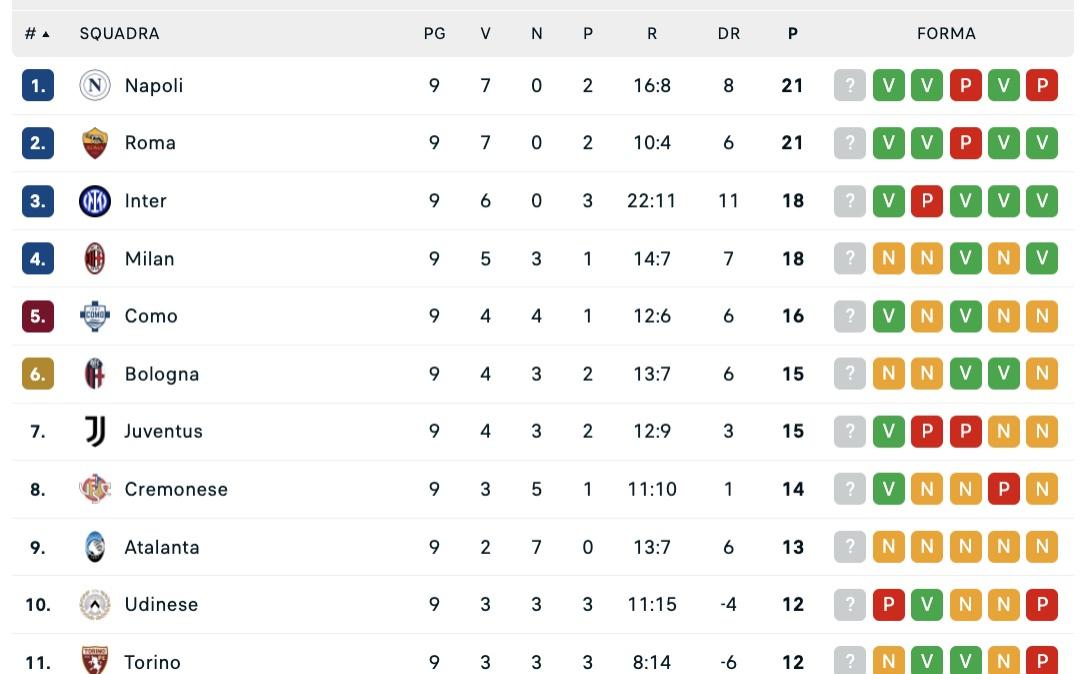1086x674 pixels.
Task: Click the FORMA column header
Action: tap(946, 33)
